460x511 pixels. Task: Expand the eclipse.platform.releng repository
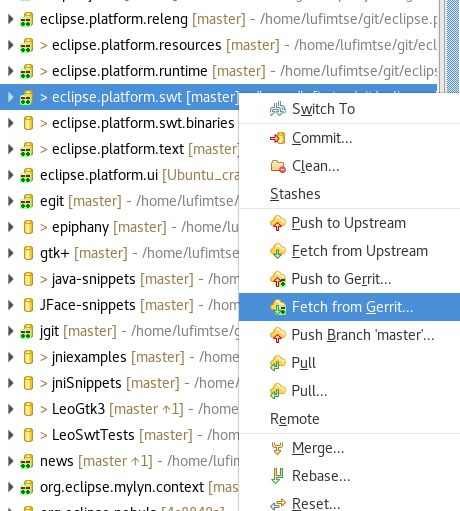(x=11, y=19)
